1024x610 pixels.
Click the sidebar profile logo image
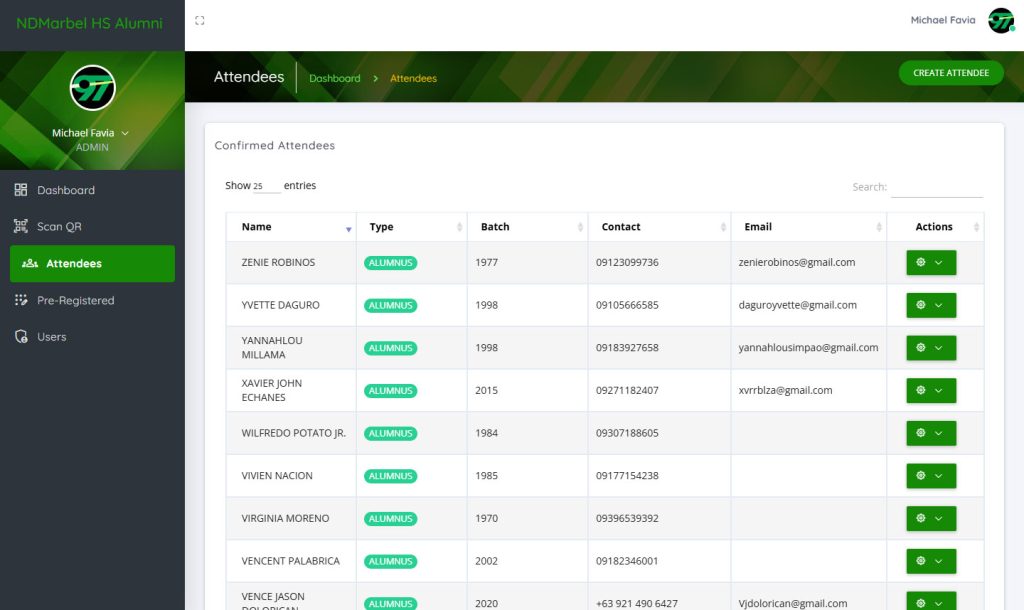(92, 88)
